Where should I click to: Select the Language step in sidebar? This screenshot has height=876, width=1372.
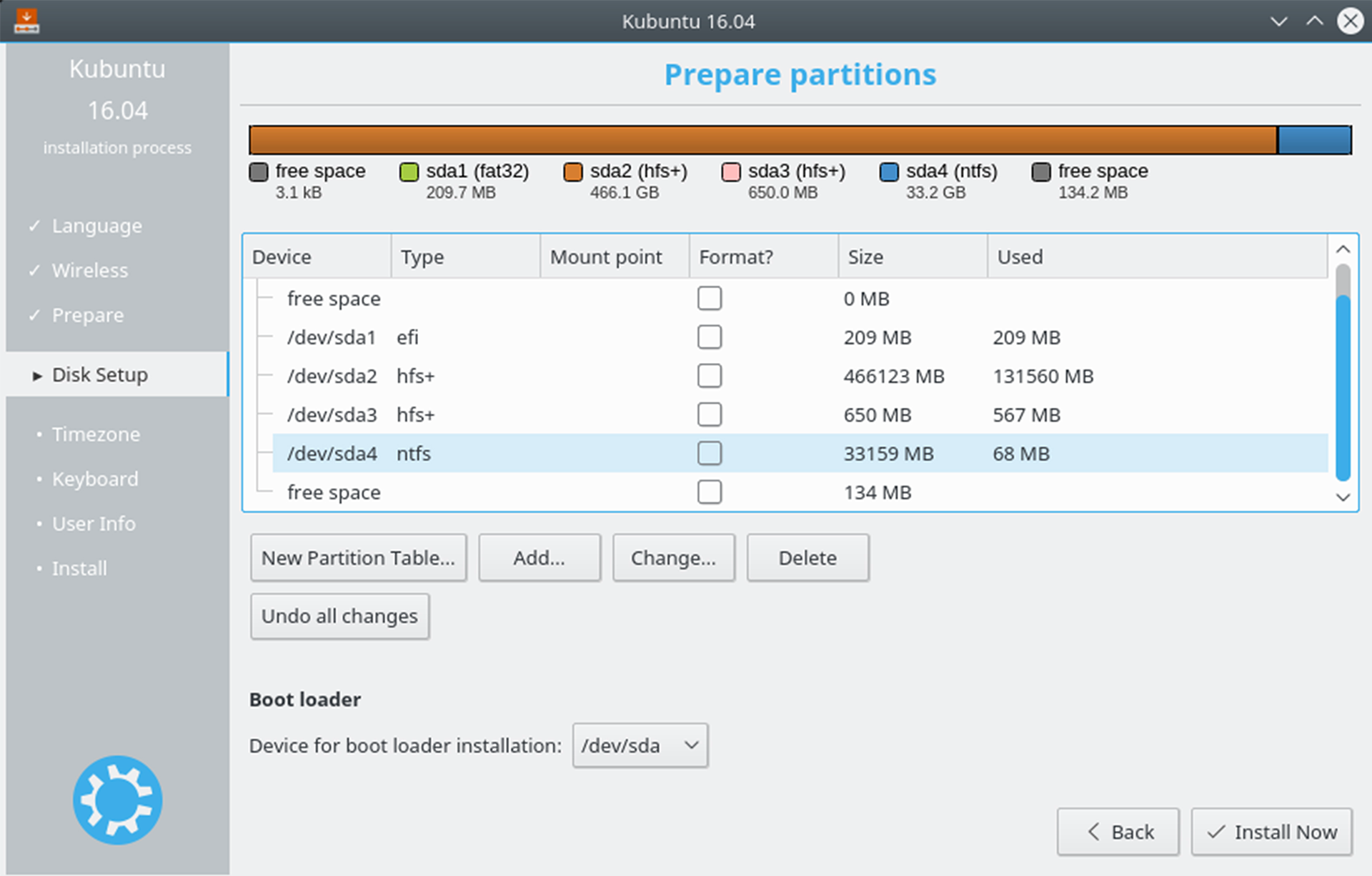(x=96, y=226)
